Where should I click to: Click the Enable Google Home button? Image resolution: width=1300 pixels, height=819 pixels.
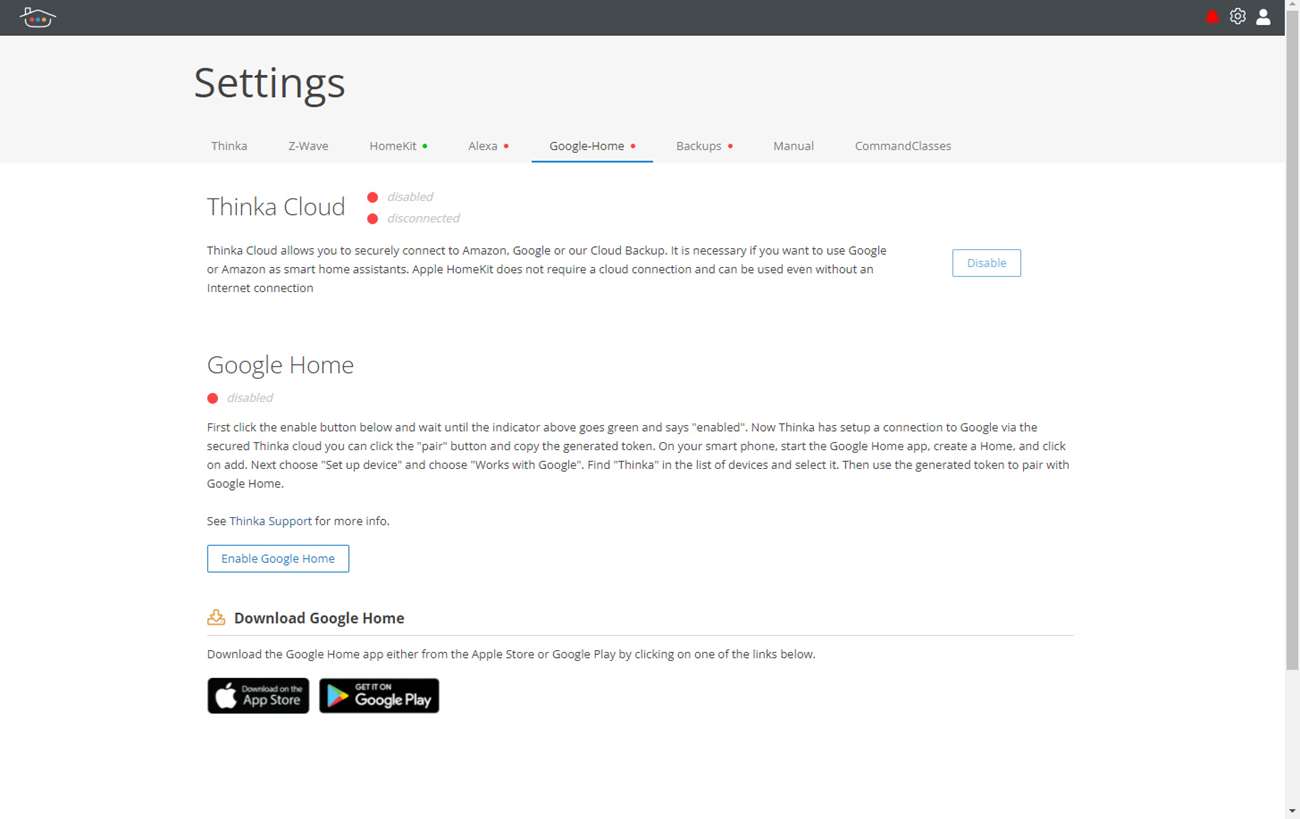point(278,559)
